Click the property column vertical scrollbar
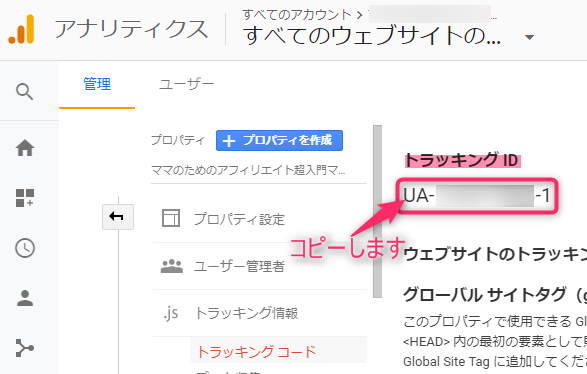The image size is (587, 374). [377, 212]
